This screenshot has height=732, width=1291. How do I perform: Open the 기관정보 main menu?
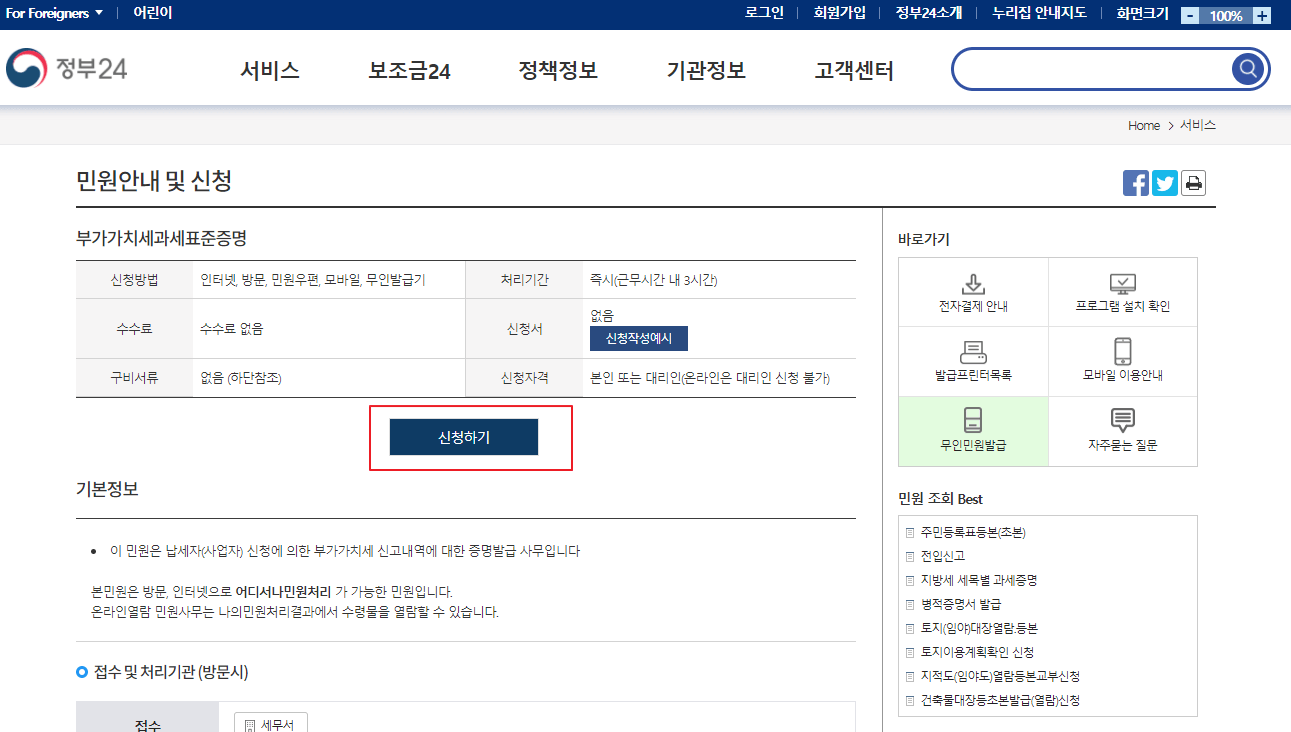pyautogui.click(x=706, y=70)
